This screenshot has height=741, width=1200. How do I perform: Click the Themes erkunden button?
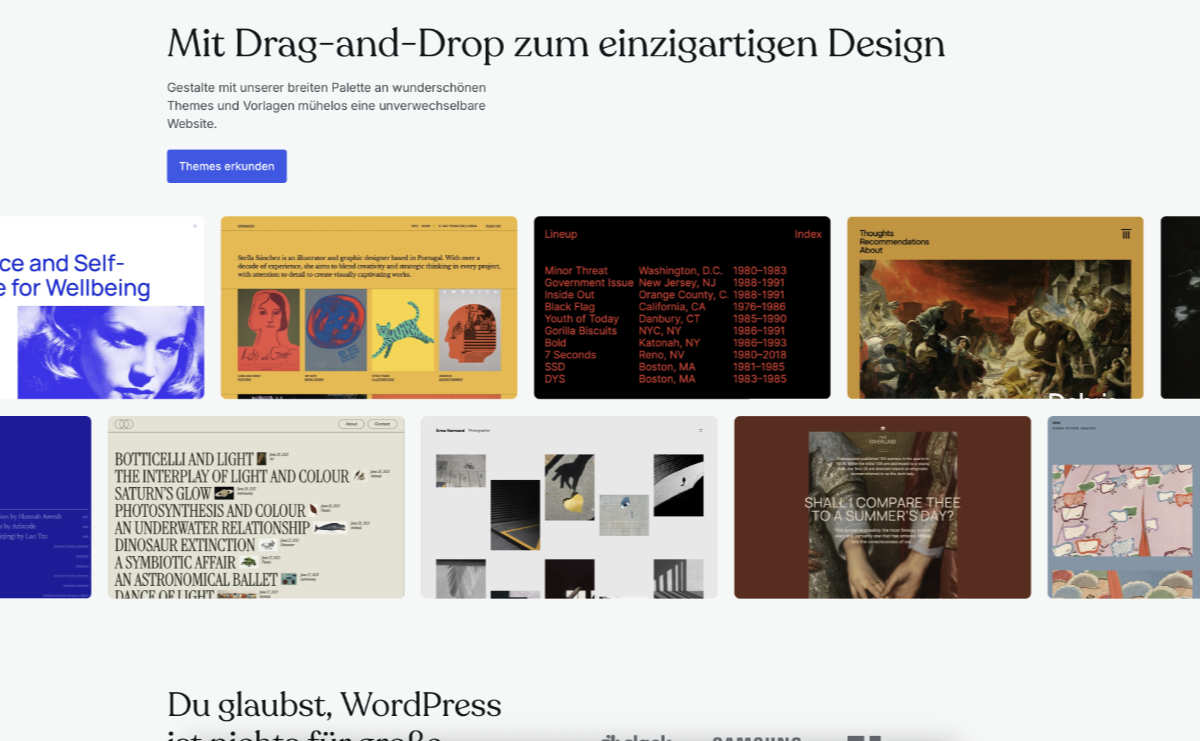226,166
